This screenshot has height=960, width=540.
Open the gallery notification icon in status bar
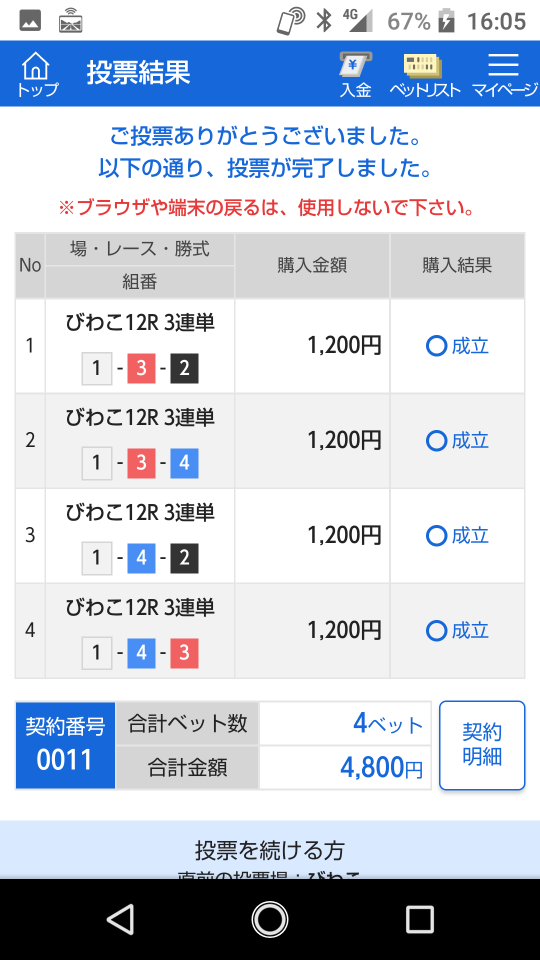coord(30,22)
